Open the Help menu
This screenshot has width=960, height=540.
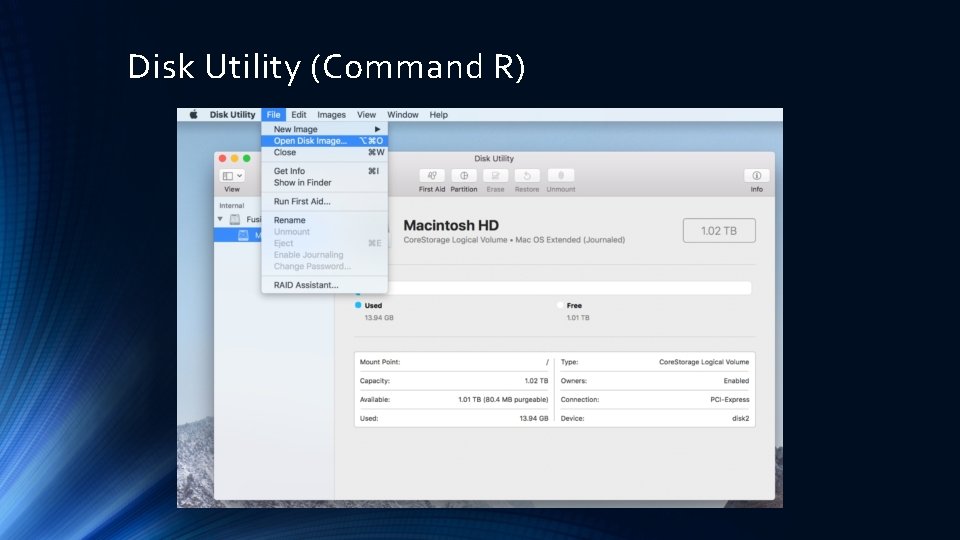tap(438, 114)
